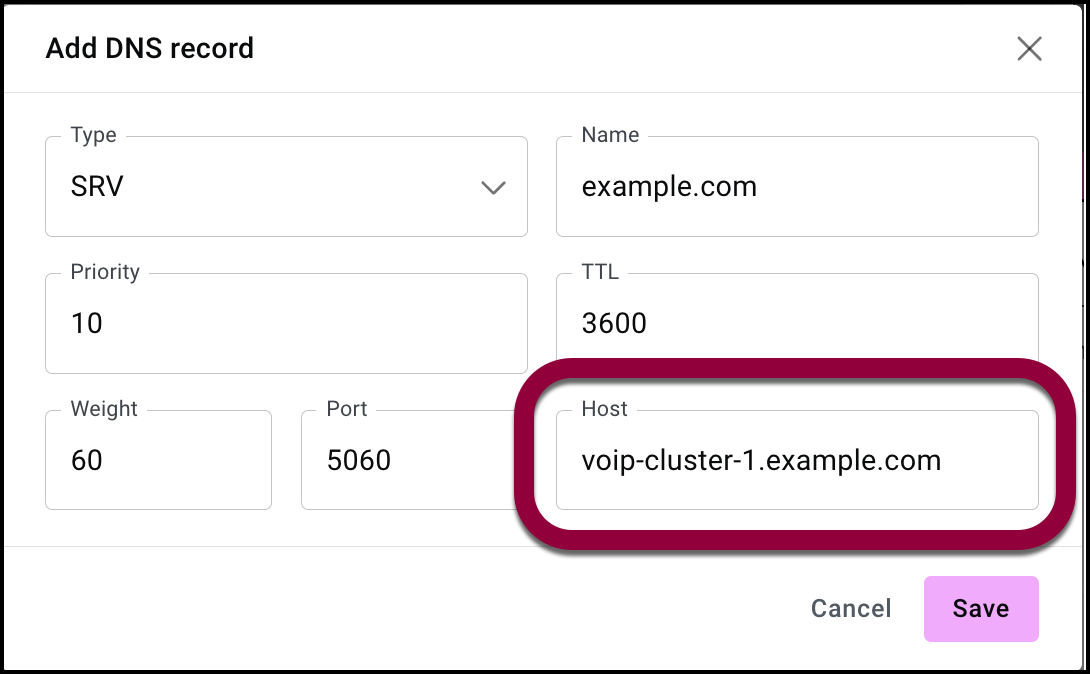The height and width of the screenshot is (674, 1090).
Task: Select the SRV value in Type
Action: [x=97, y=187]
